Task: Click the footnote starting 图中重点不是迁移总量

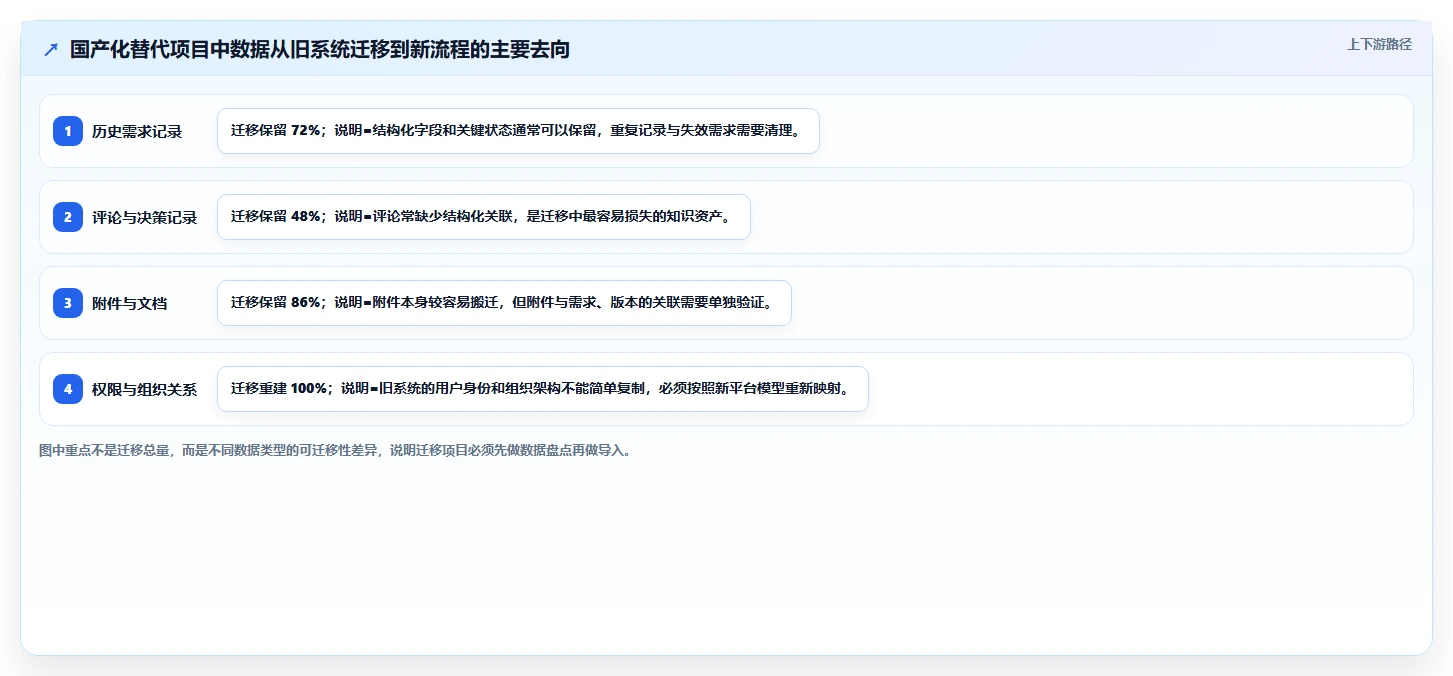Action: click(335, 450)
